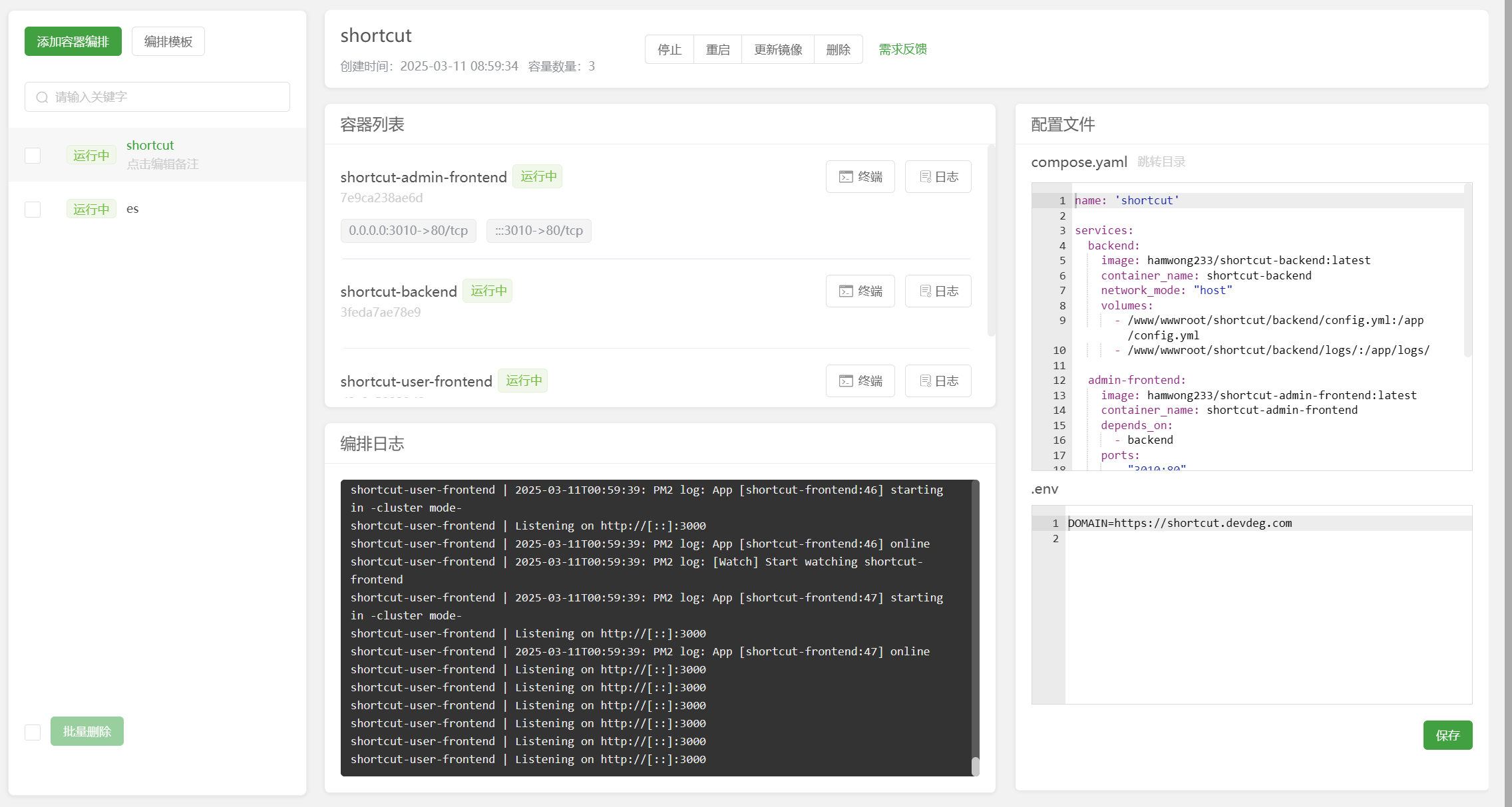
Task: Click 运行中 status tag of shortcut-backend container
Action: [x=488, y=291]
